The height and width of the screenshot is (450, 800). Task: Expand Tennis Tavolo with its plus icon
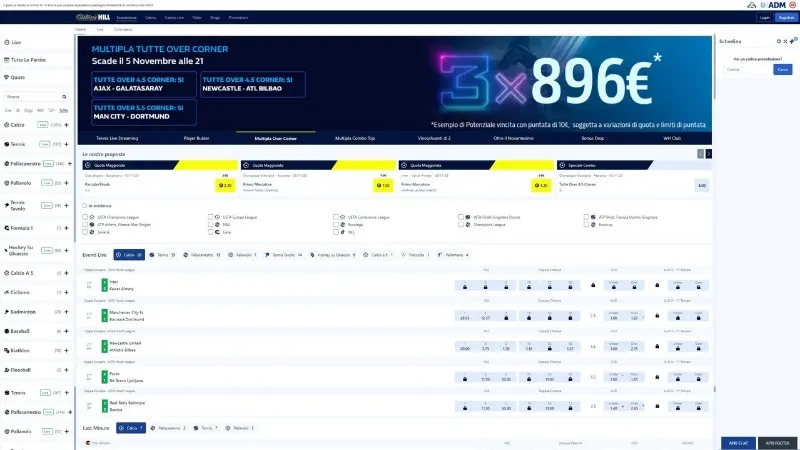(x=66, y=206)
